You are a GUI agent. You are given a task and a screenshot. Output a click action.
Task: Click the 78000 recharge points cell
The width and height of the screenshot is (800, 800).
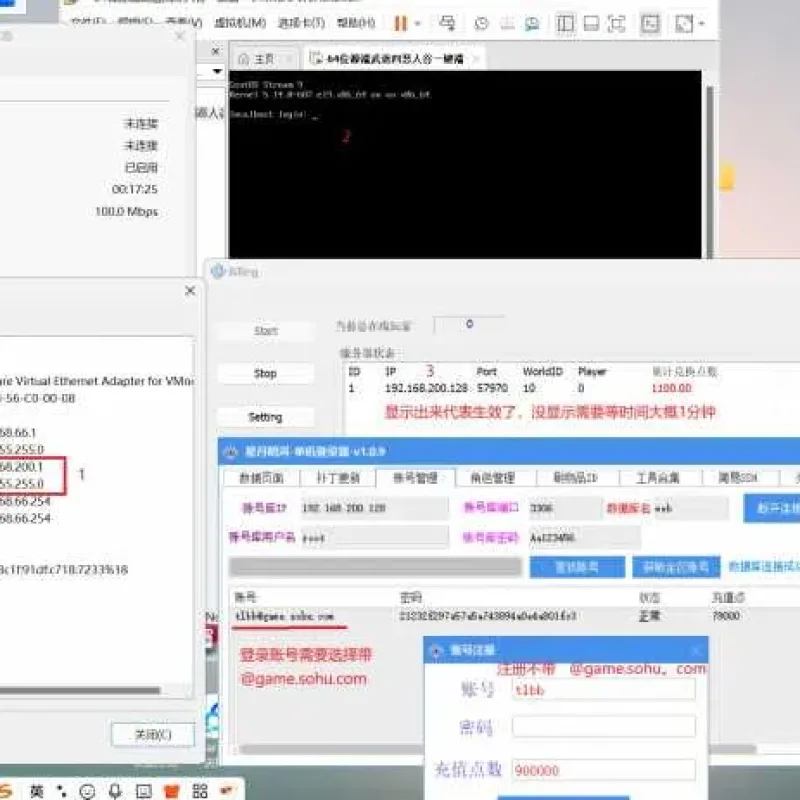[726, 616]
